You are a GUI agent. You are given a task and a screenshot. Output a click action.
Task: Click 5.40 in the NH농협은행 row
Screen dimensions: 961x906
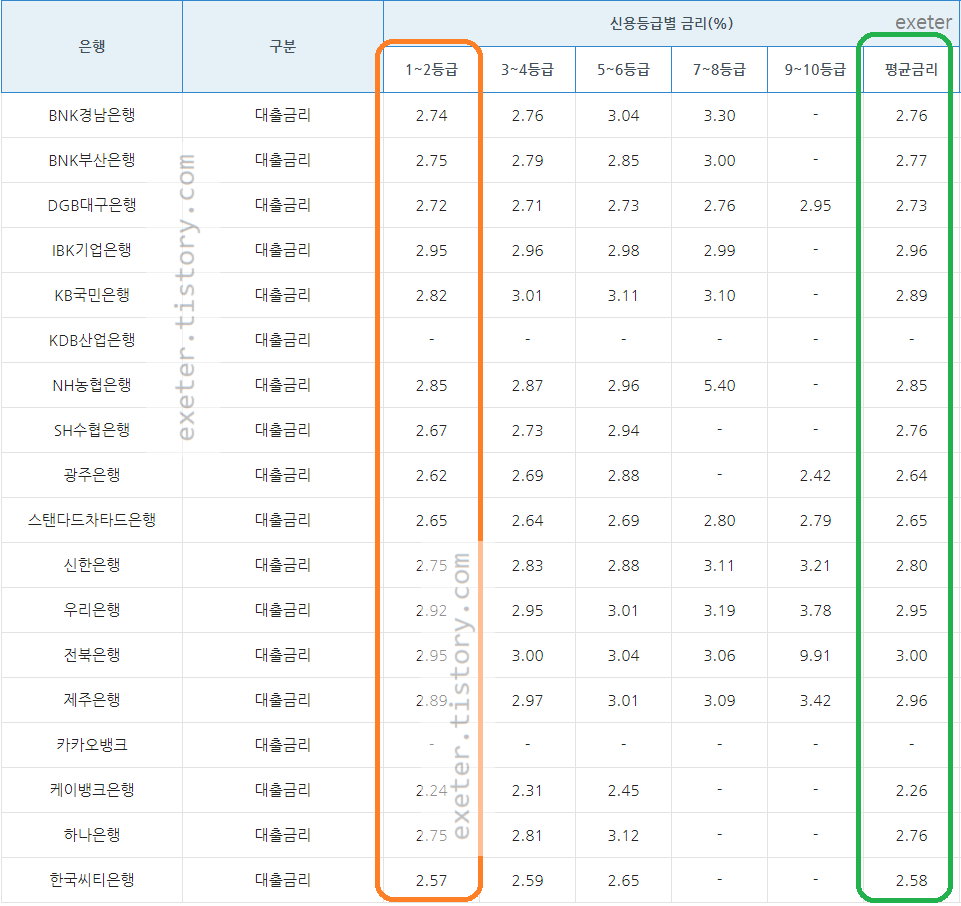720,386
